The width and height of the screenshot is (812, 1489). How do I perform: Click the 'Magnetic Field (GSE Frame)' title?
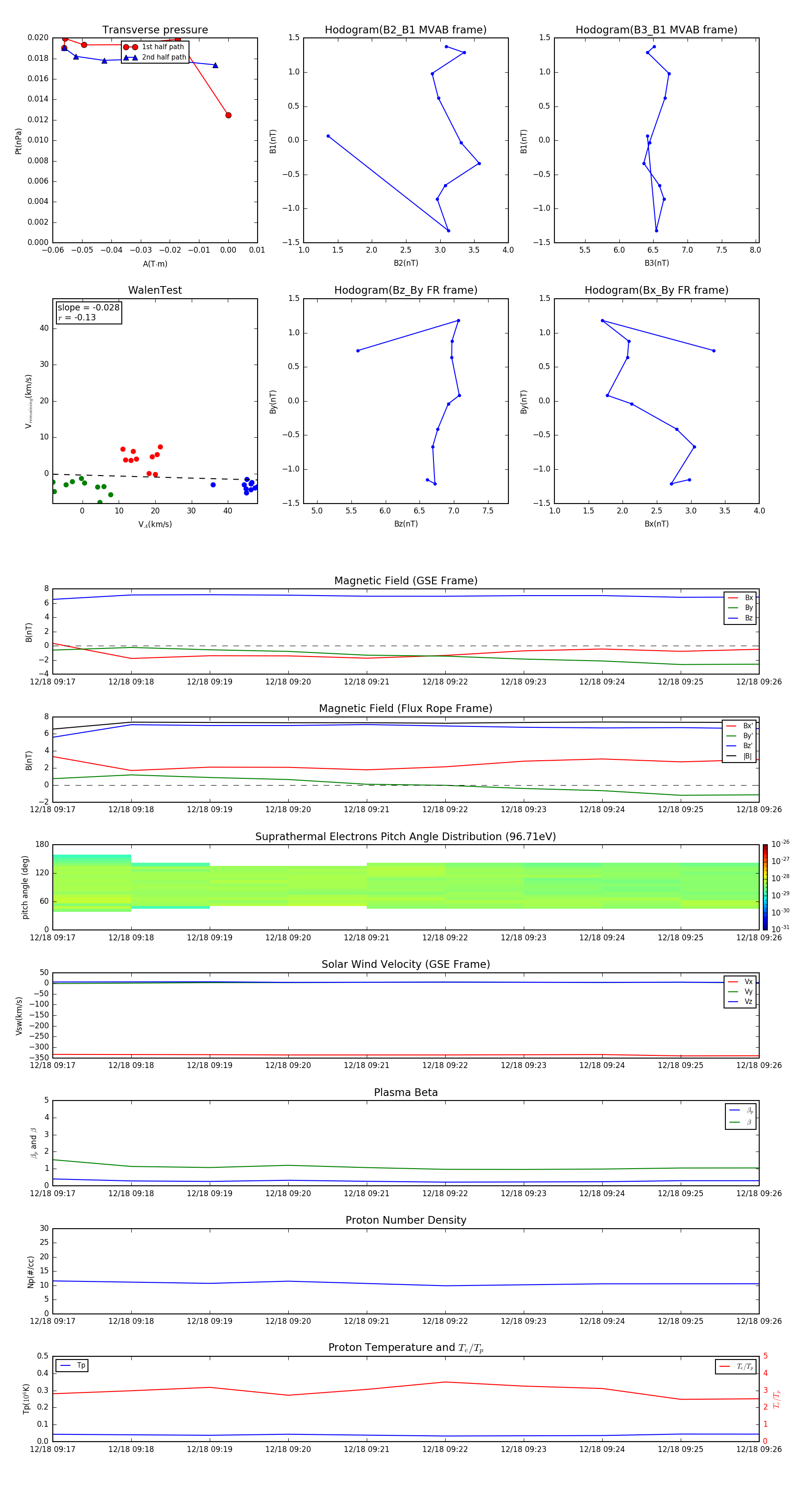pyautogui.click(x=406, y=580)
